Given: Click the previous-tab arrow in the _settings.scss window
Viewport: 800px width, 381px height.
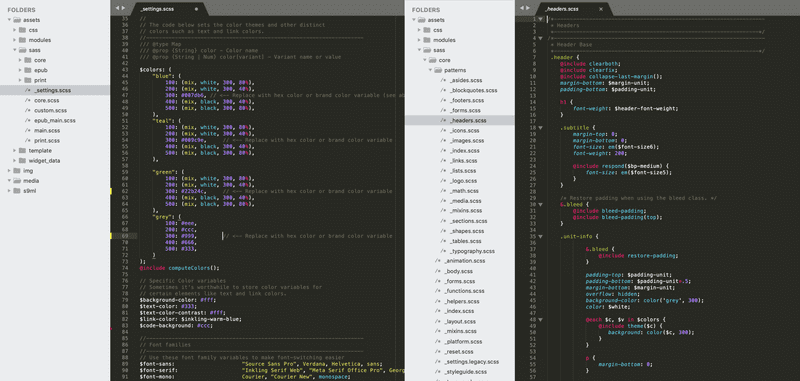Looking at the screenshot, I should (117, 8).
